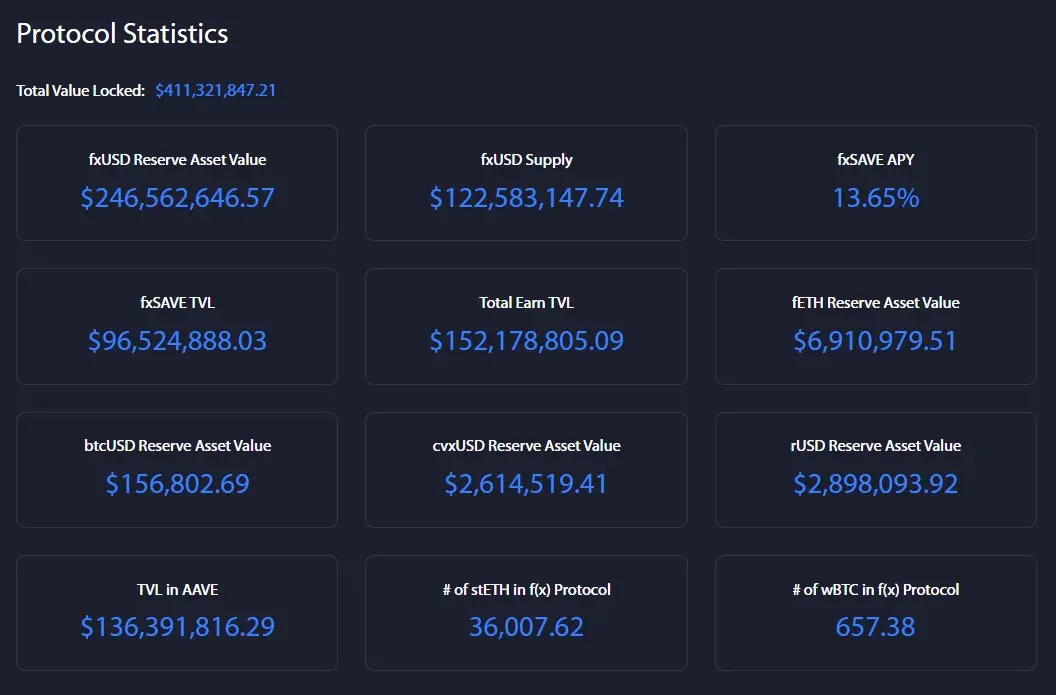The height and width of the screenshot is (695, 1056).
Task: Click the Protocol Statistics heading
Action: [x=122, y=34]
